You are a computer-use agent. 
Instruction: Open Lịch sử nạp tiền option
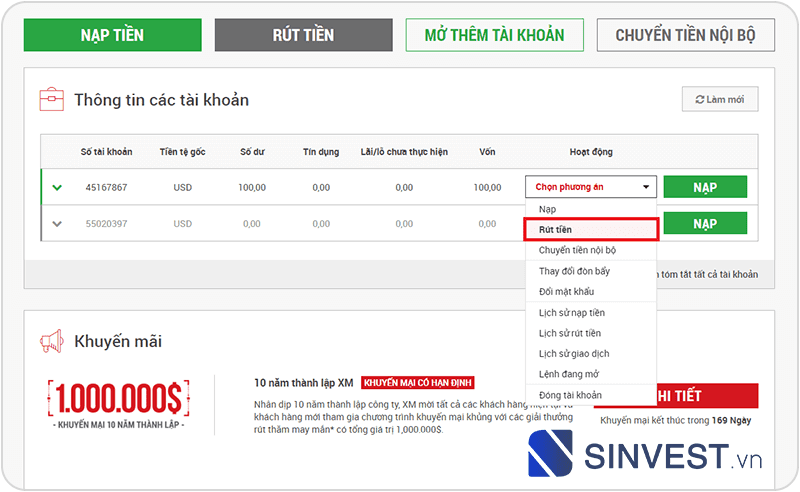591,313
